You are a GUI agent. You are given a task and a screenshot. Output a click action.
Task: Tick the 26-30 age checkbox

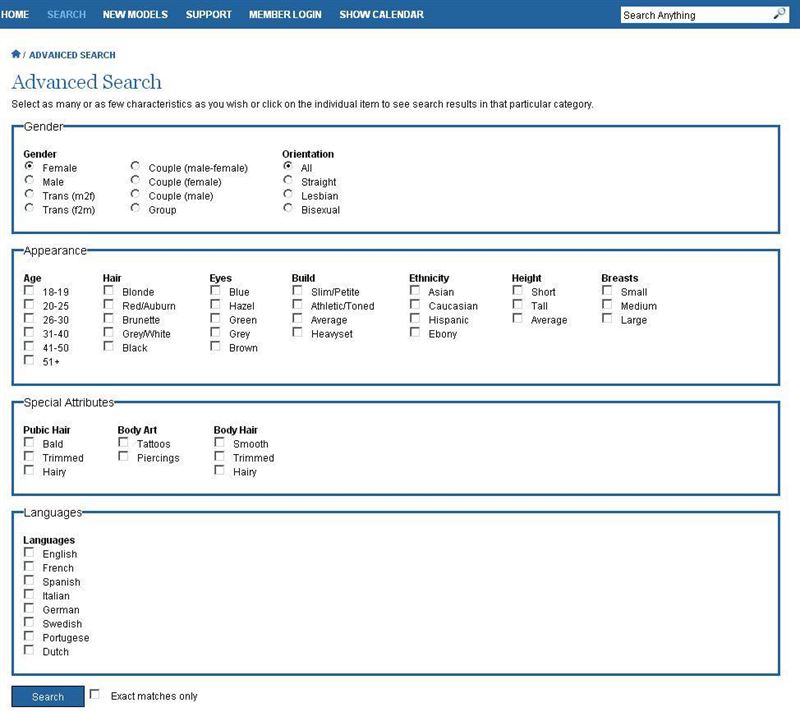[29, 318]
